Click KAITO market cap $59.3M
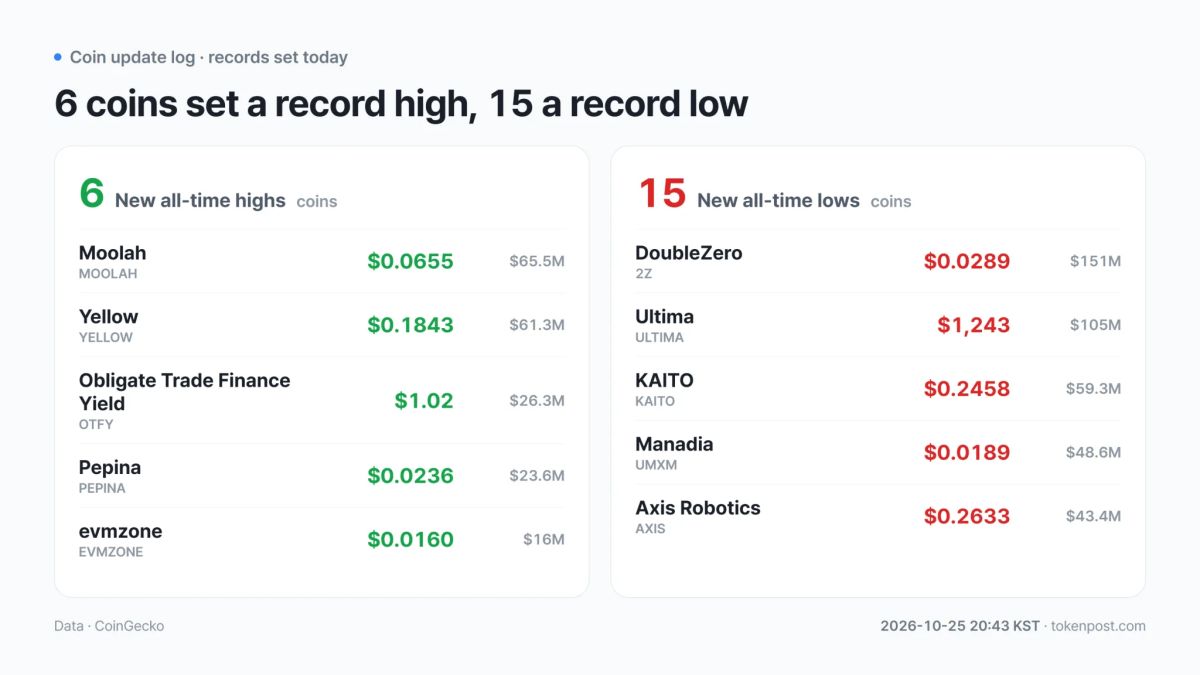1200x675 pixels. pos(1093,389)
